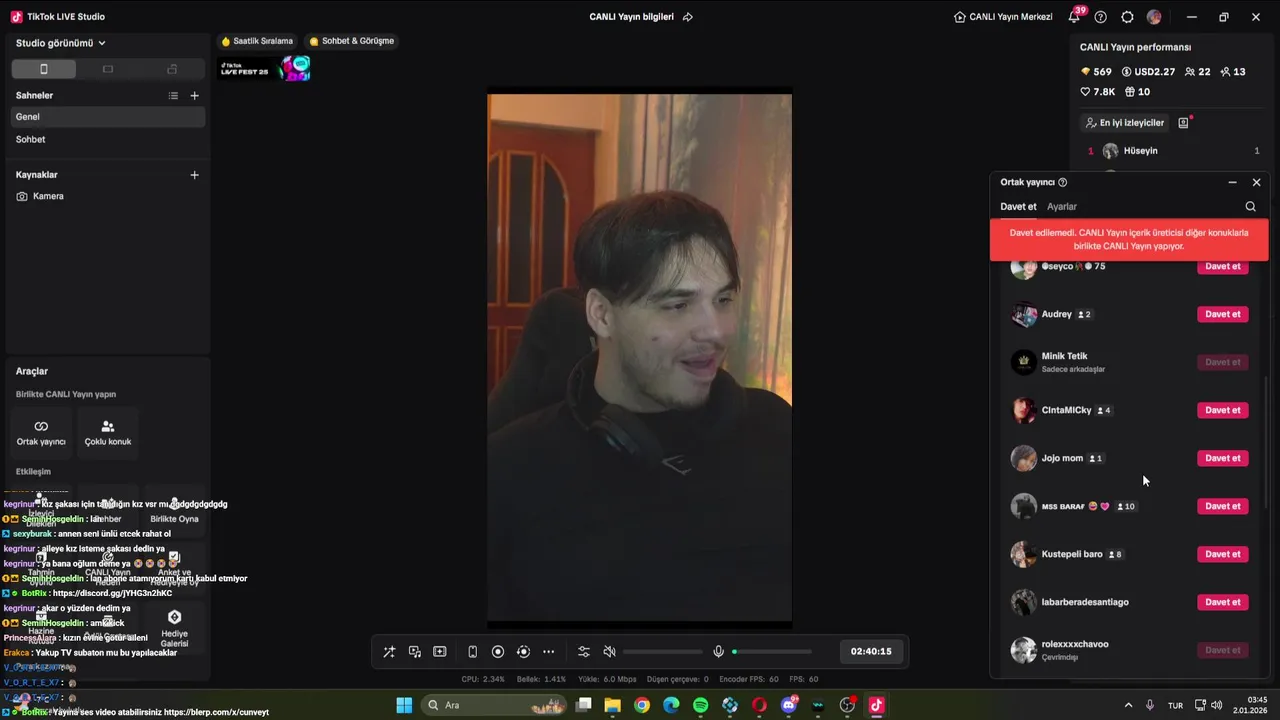The height and width of the screenshot is (720, 1280).
Task: Adjust the microphone volume slider
Action: (771, 652)
